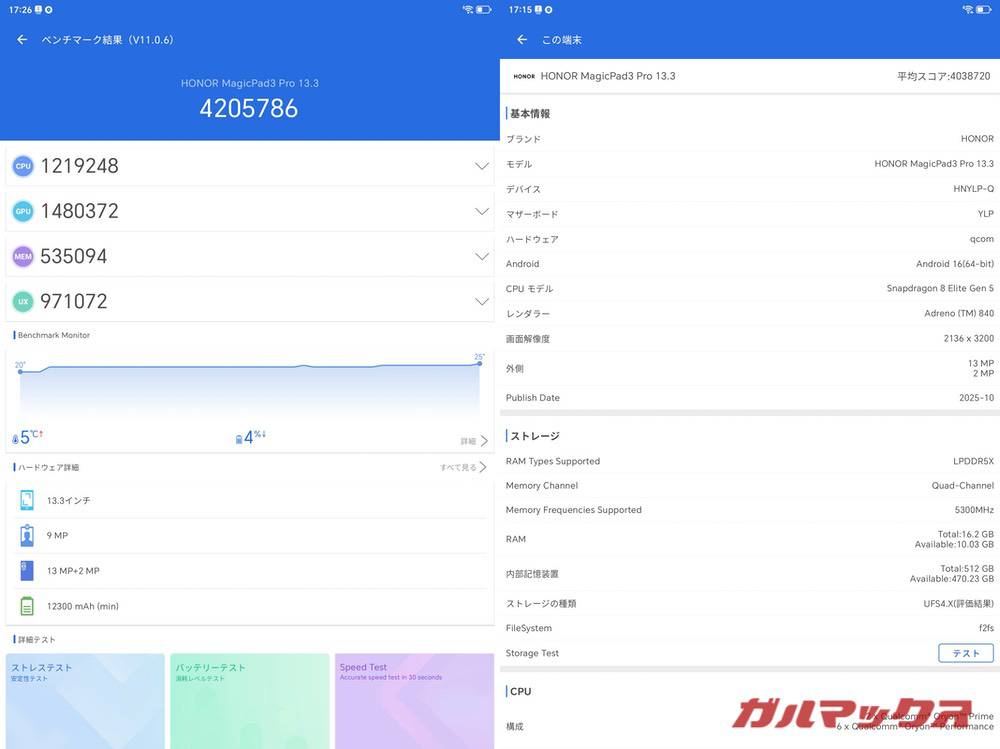Click the purple UX score icon
The image size is (1000, 749).
coord(22,300)
